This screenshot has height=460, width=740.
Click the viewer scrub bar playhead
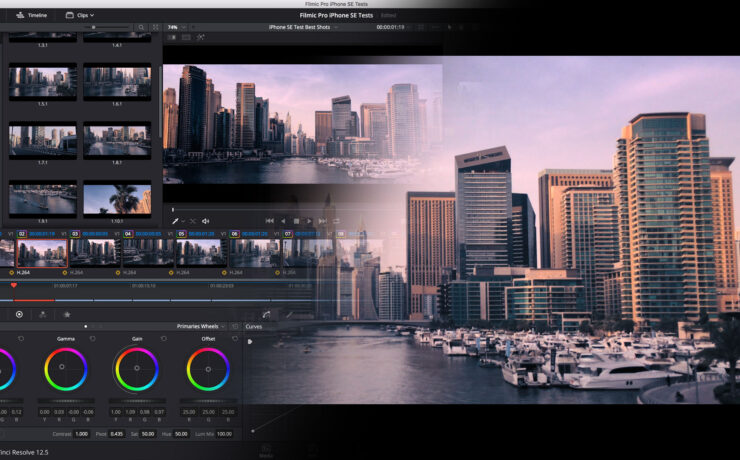[173, 209]
